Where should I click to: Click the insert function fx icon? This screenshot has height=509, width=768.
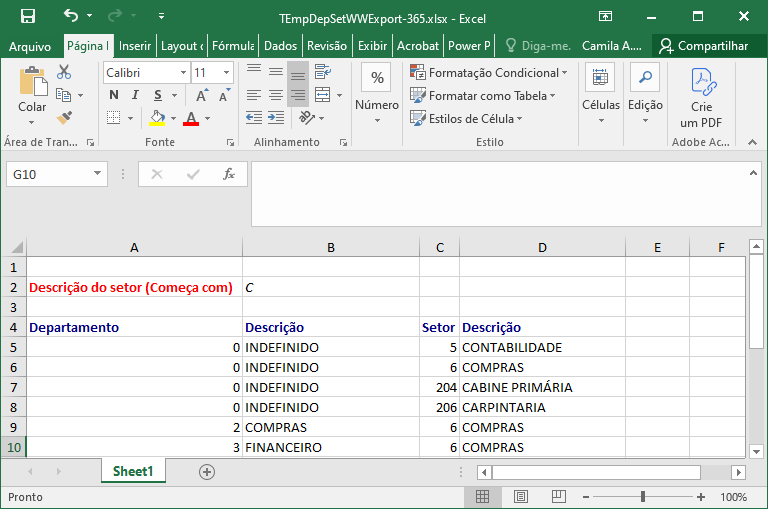tap(229, 174)
